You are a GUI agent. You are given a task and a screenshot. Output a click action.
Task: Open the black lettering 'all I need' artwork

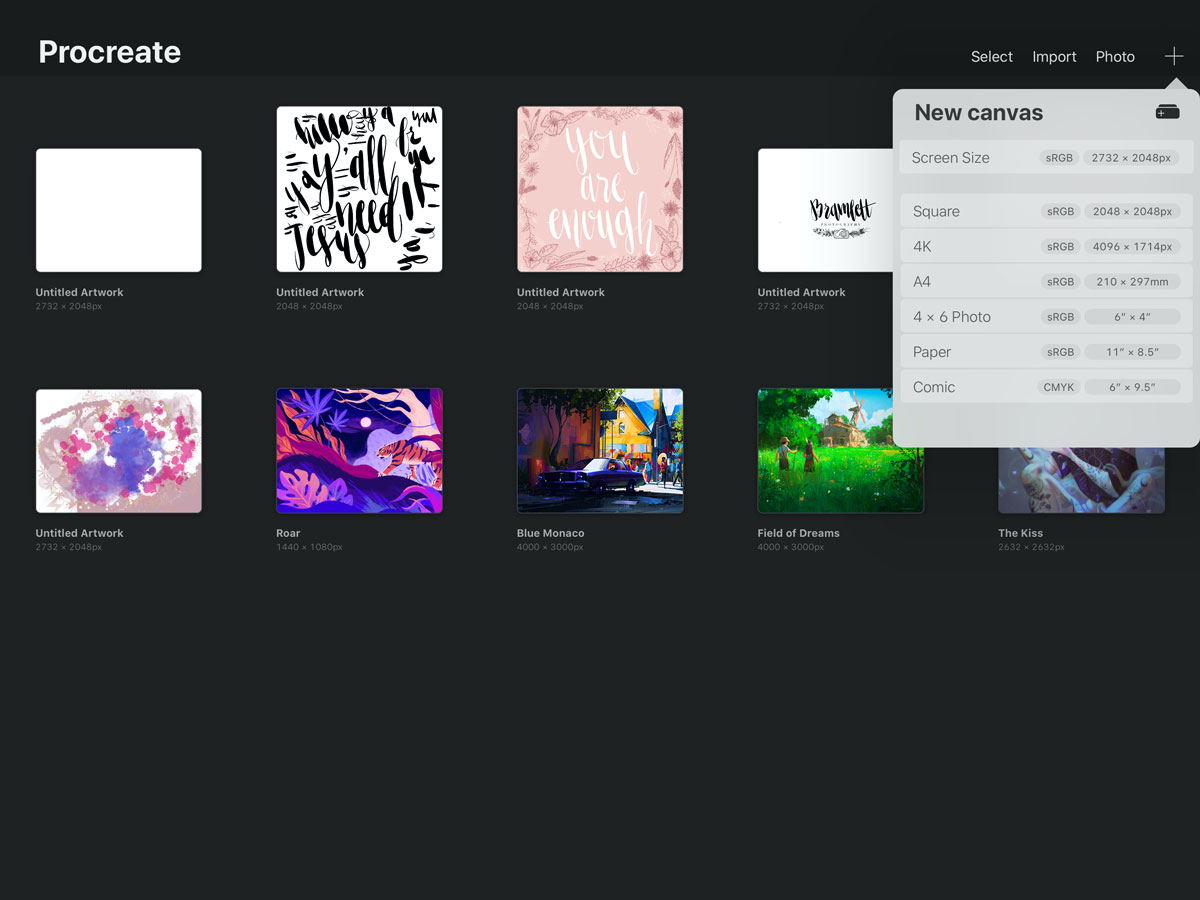(359, 189)
